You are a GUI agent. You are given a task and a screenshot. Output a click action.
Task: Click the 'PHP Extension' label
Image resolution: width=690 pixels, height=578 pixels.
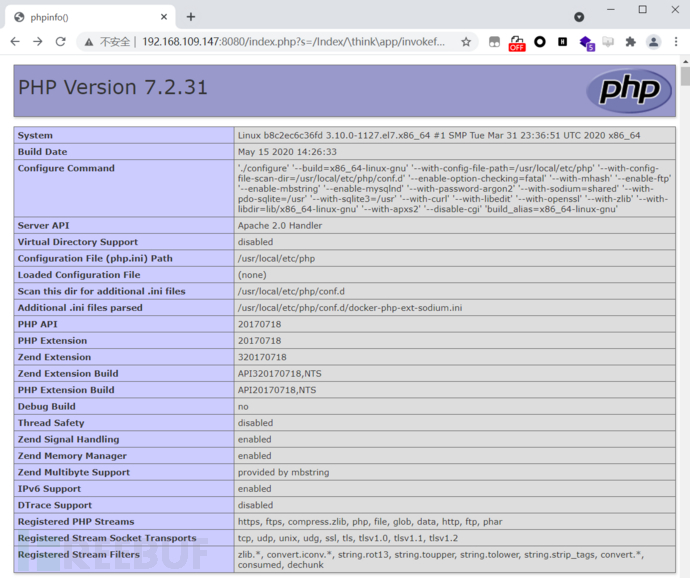52,341
